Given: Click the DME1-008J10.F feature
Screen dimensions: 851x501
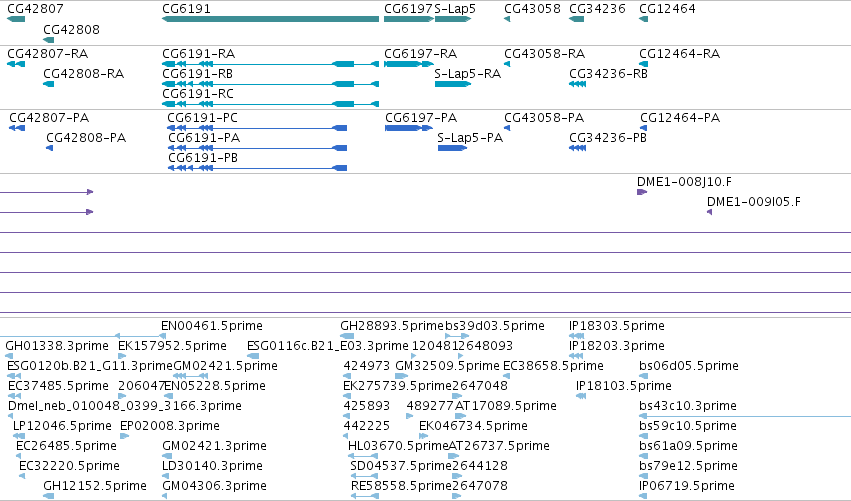Looking at the screenshot, I should click(642, 192).
